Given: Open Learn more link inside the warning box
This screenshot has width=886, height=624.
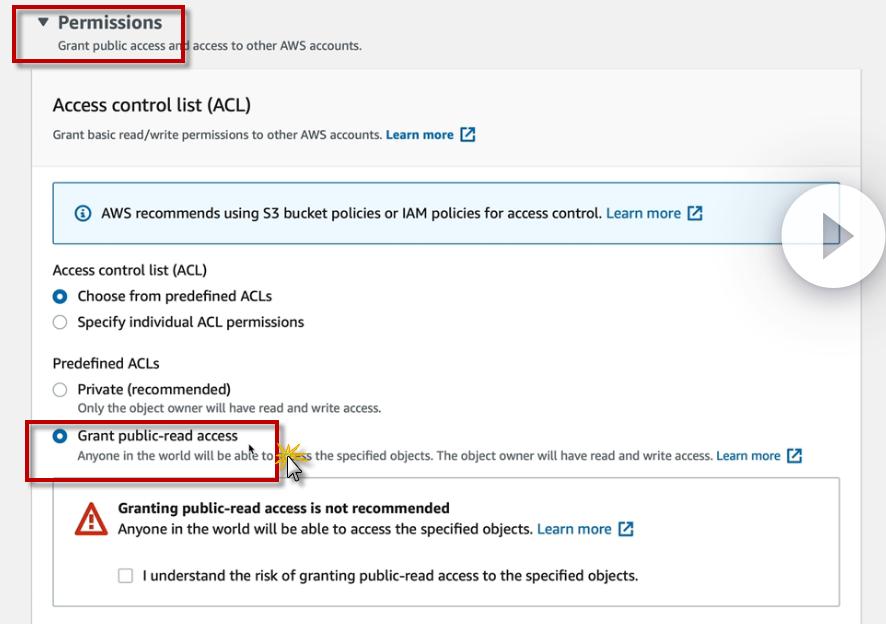Looking at the screenshot, I should (574, 529).
